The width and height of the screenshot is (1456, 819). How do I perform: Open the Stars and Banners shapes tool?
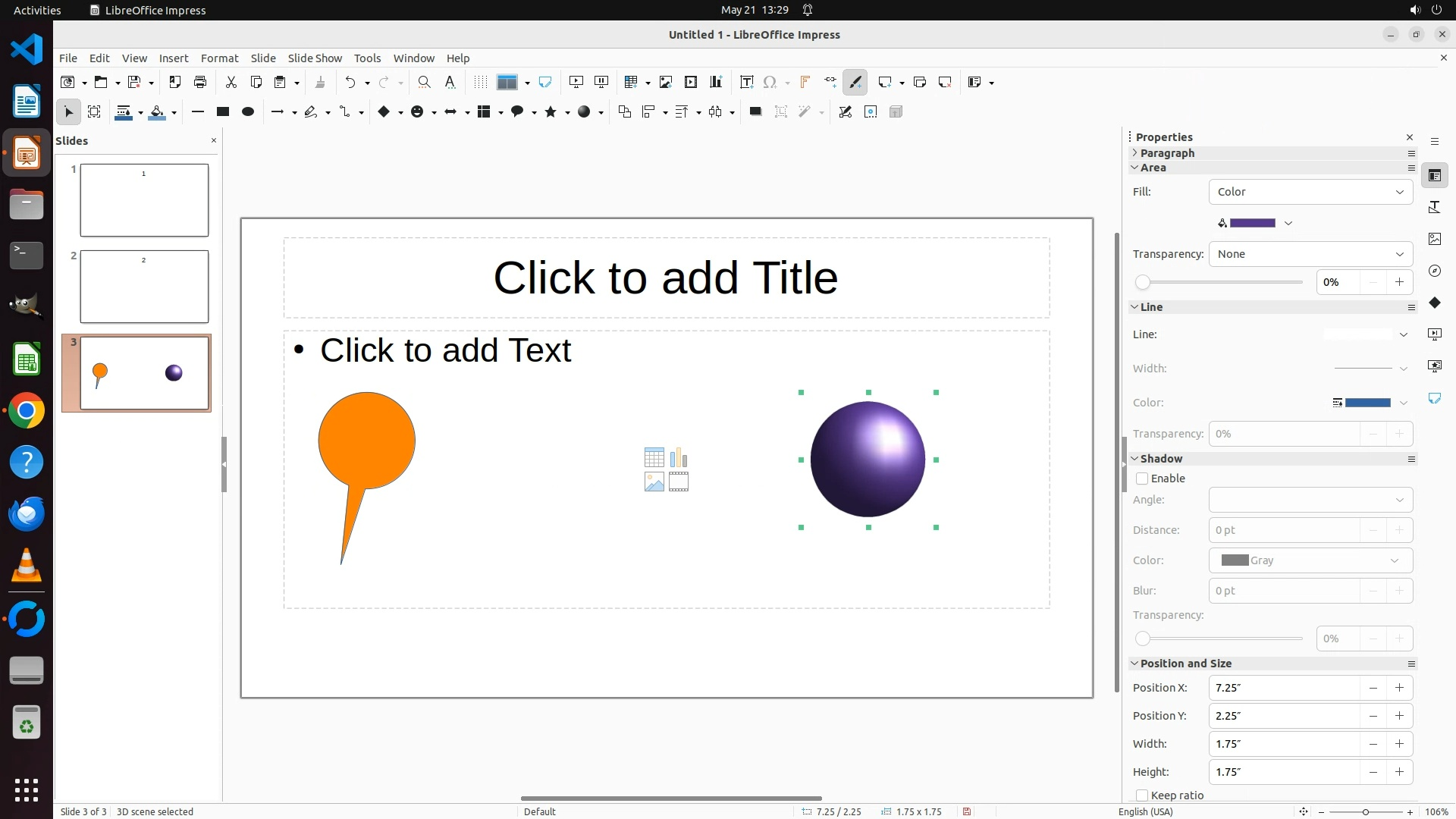tap(551, 111)
